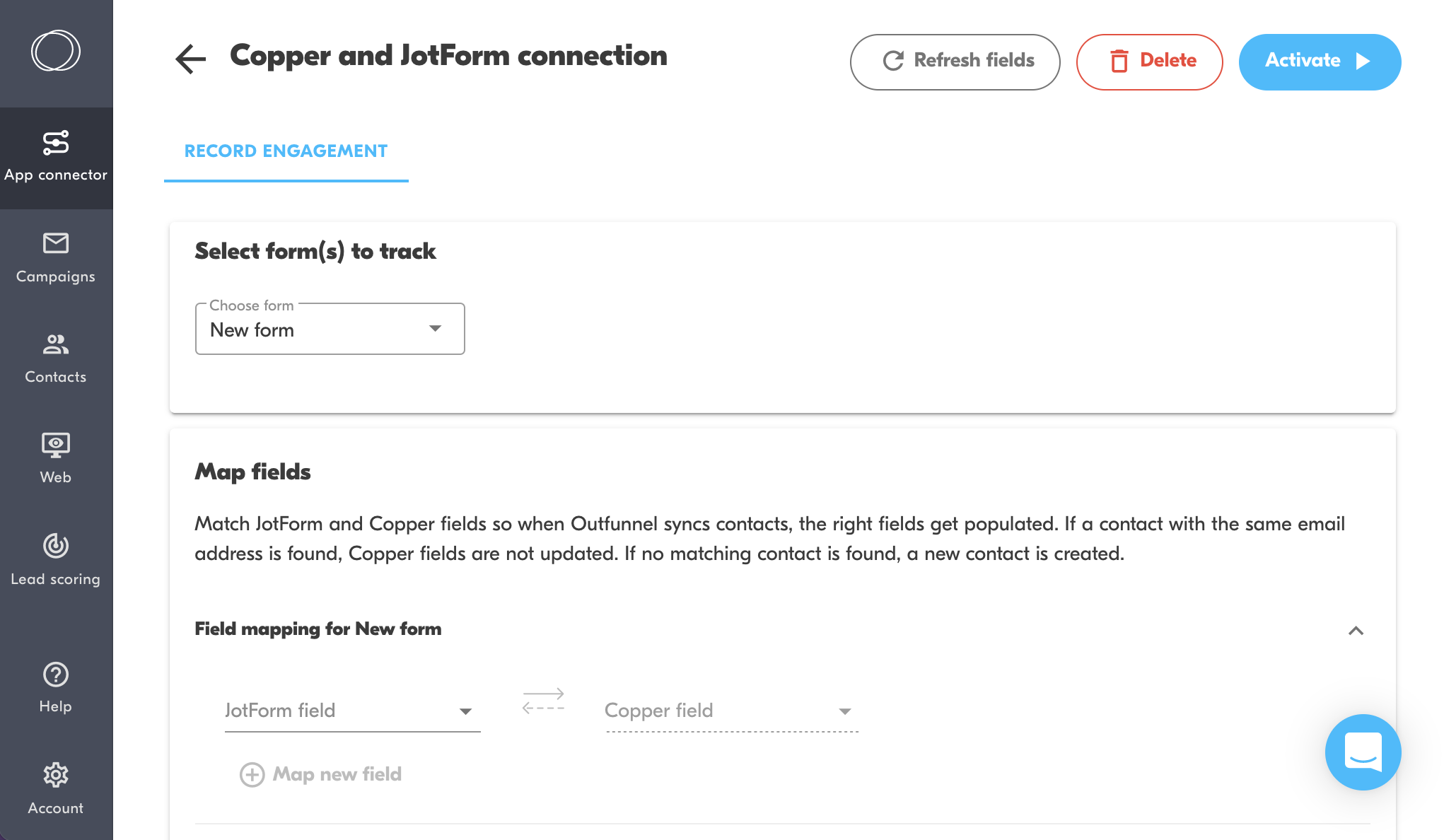This screenshot has height=840, width=1444.
Task: Click the Campaigns icon in sidebar
Action: coord(55,256)
